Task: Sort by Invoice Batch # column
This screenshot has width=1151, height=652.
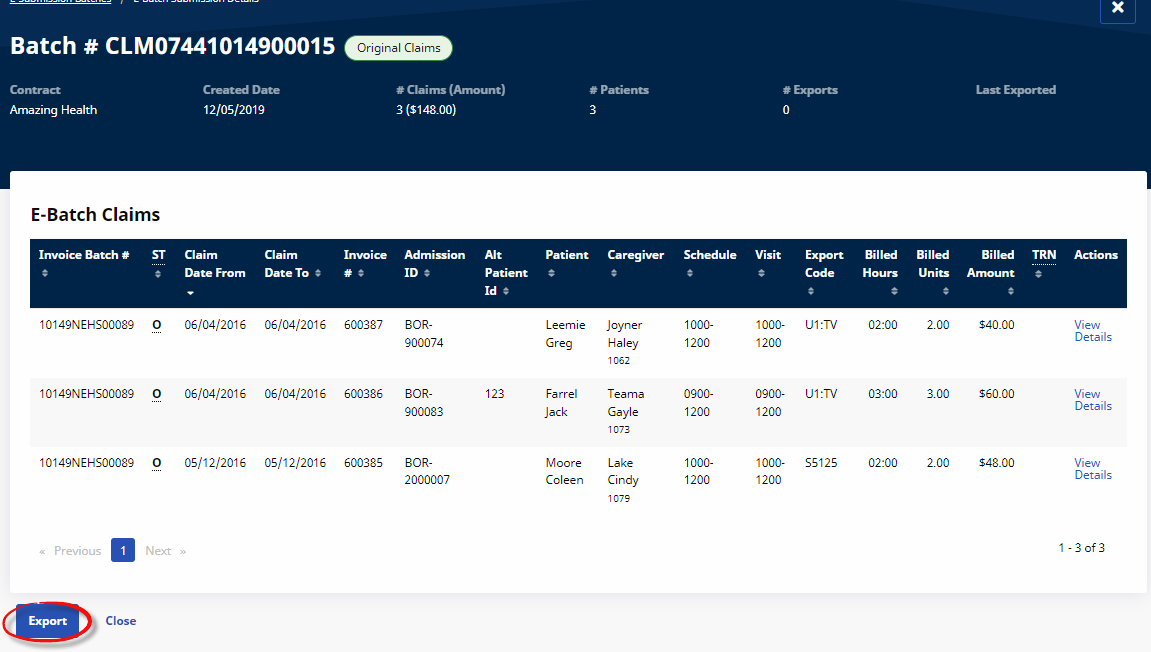Action: click(84, 255)
